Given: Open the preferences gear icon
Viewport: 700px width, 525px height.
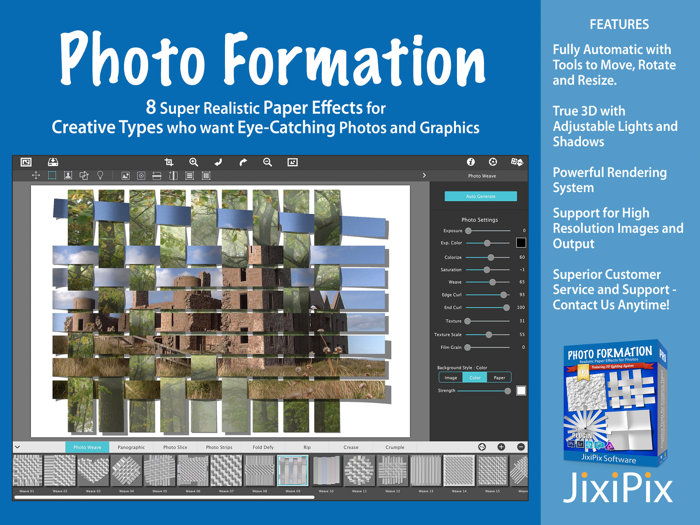Looking at the screenshot, I should (493, 162).
